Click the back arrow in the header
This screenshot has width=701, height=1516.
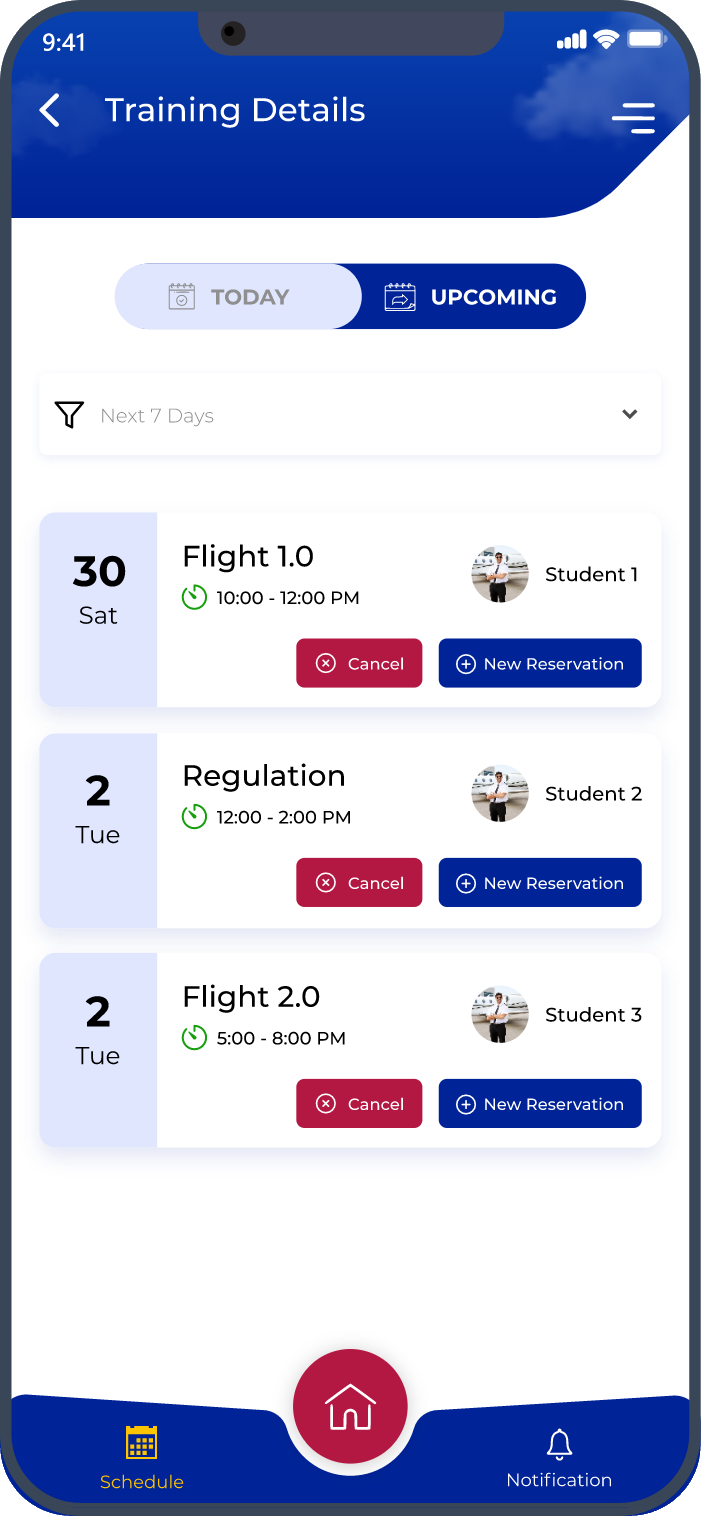click(49, 110)
